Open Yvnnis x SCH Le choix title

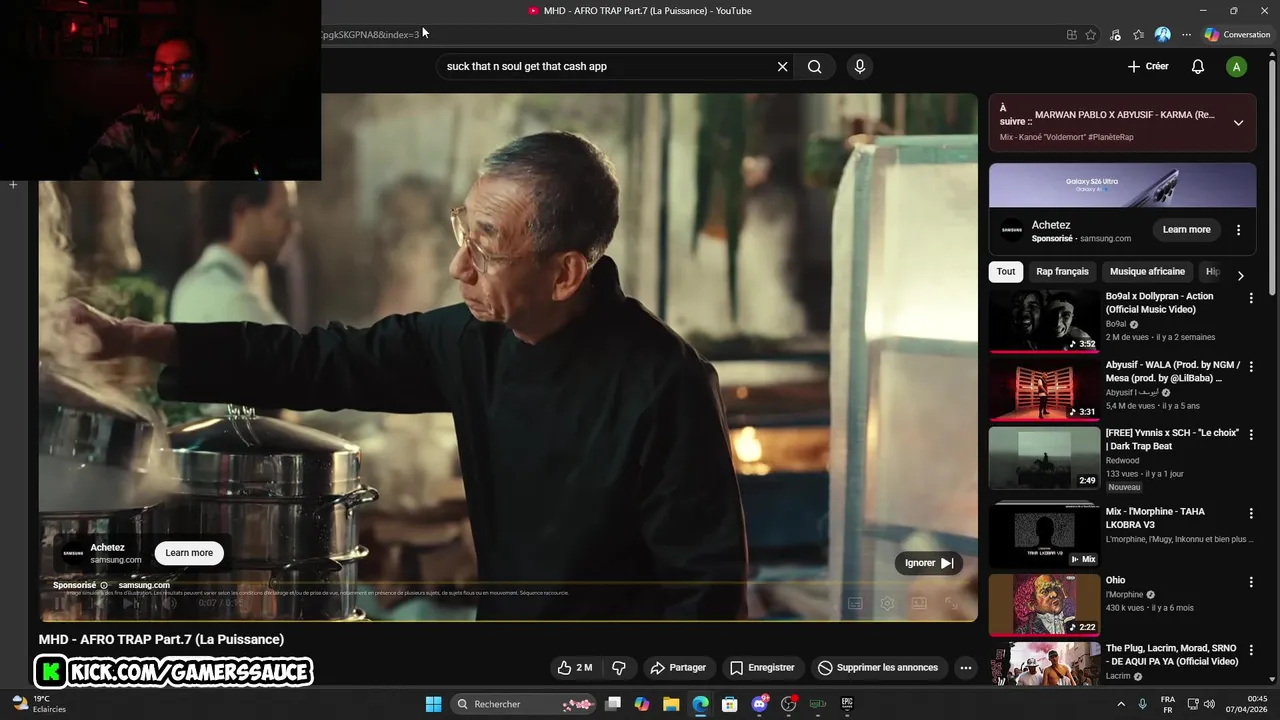[1172, 440]
